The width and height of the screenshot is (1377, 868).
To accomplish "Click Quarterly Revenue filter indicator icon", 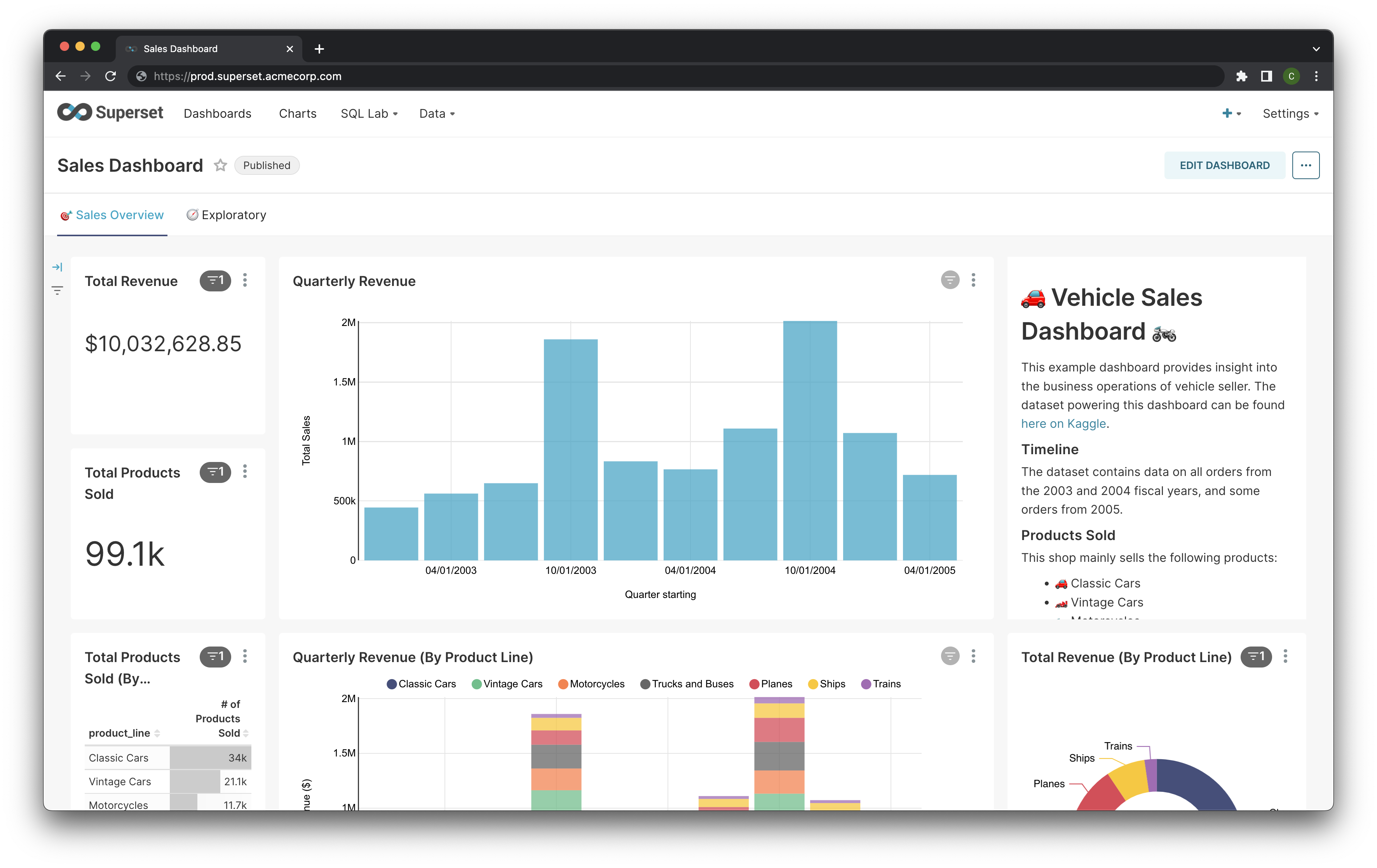I will click(x=950, y=280).
